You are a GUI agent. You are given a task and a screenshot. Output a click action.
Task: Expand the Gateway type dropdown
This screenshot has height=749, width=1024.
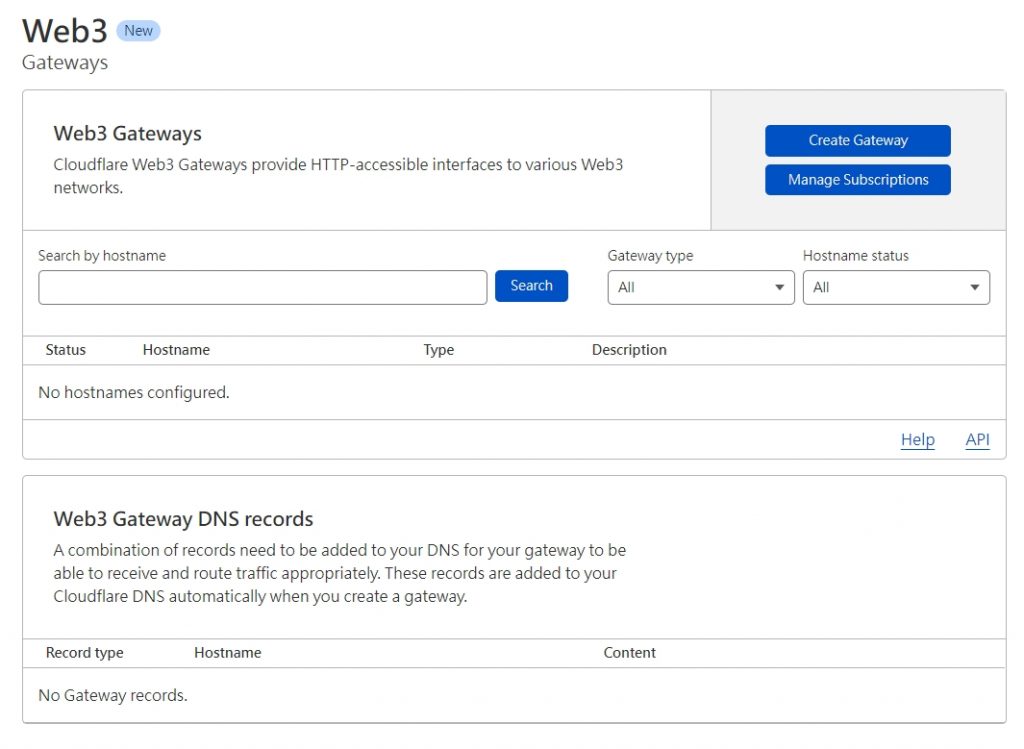(x=700, y=287)
